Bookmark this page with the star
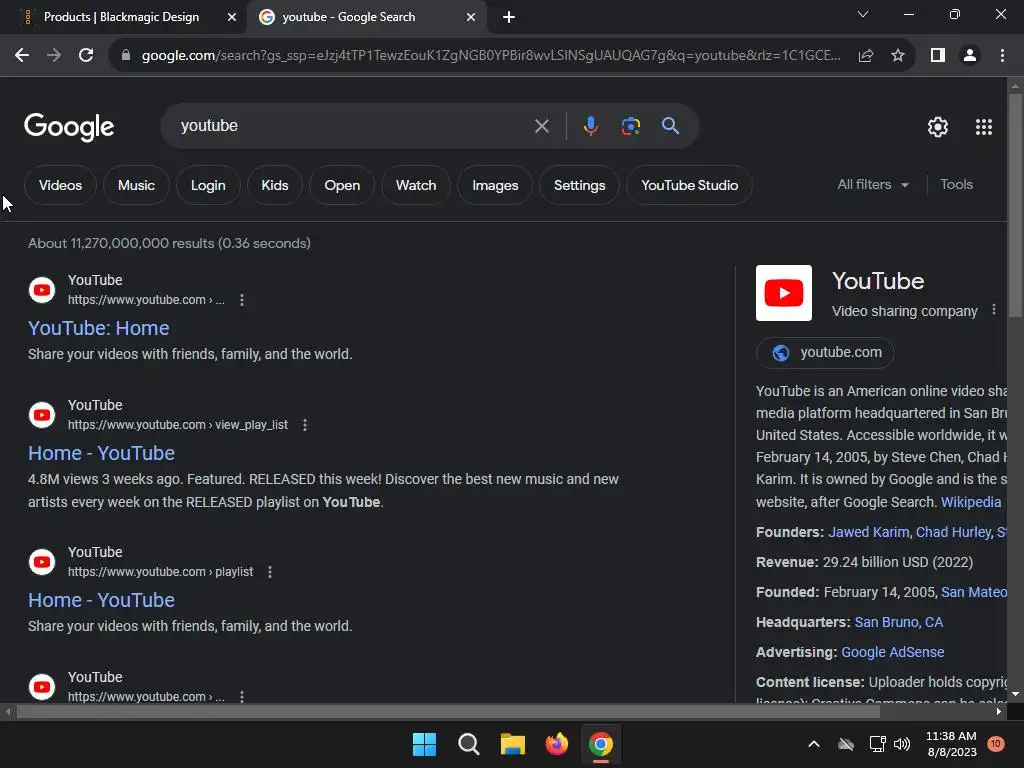Screen dimensions: 1024x768 [898, 56]
